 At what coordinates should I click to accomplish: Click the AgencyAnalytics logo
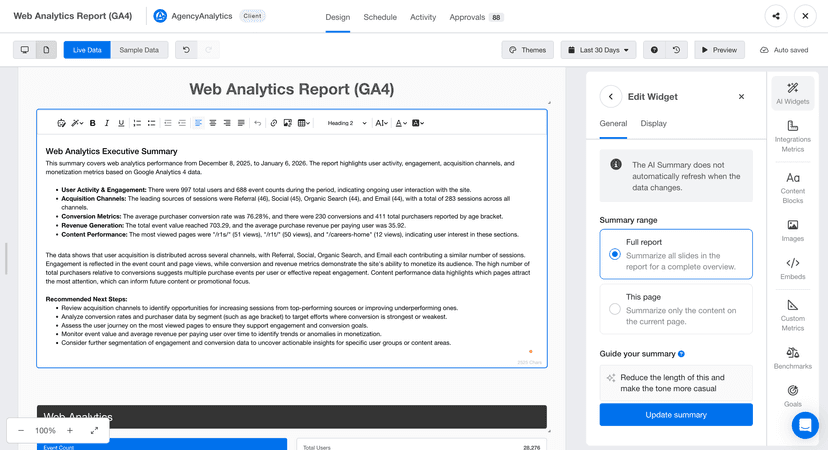tap(160, 16)
